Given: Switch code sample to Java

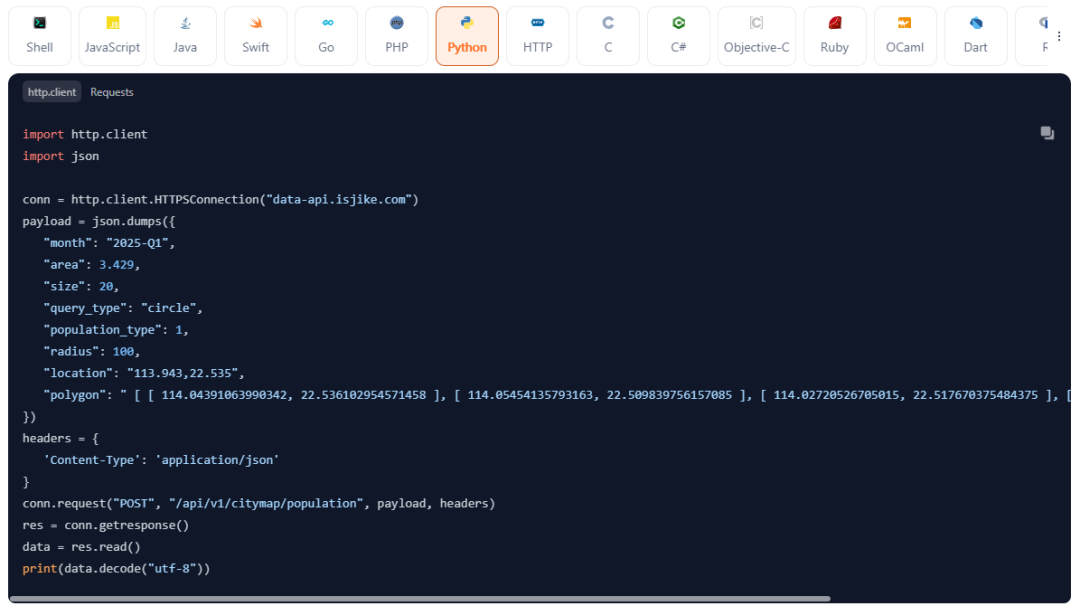Looking at the screenshot, I should [185, 36].
